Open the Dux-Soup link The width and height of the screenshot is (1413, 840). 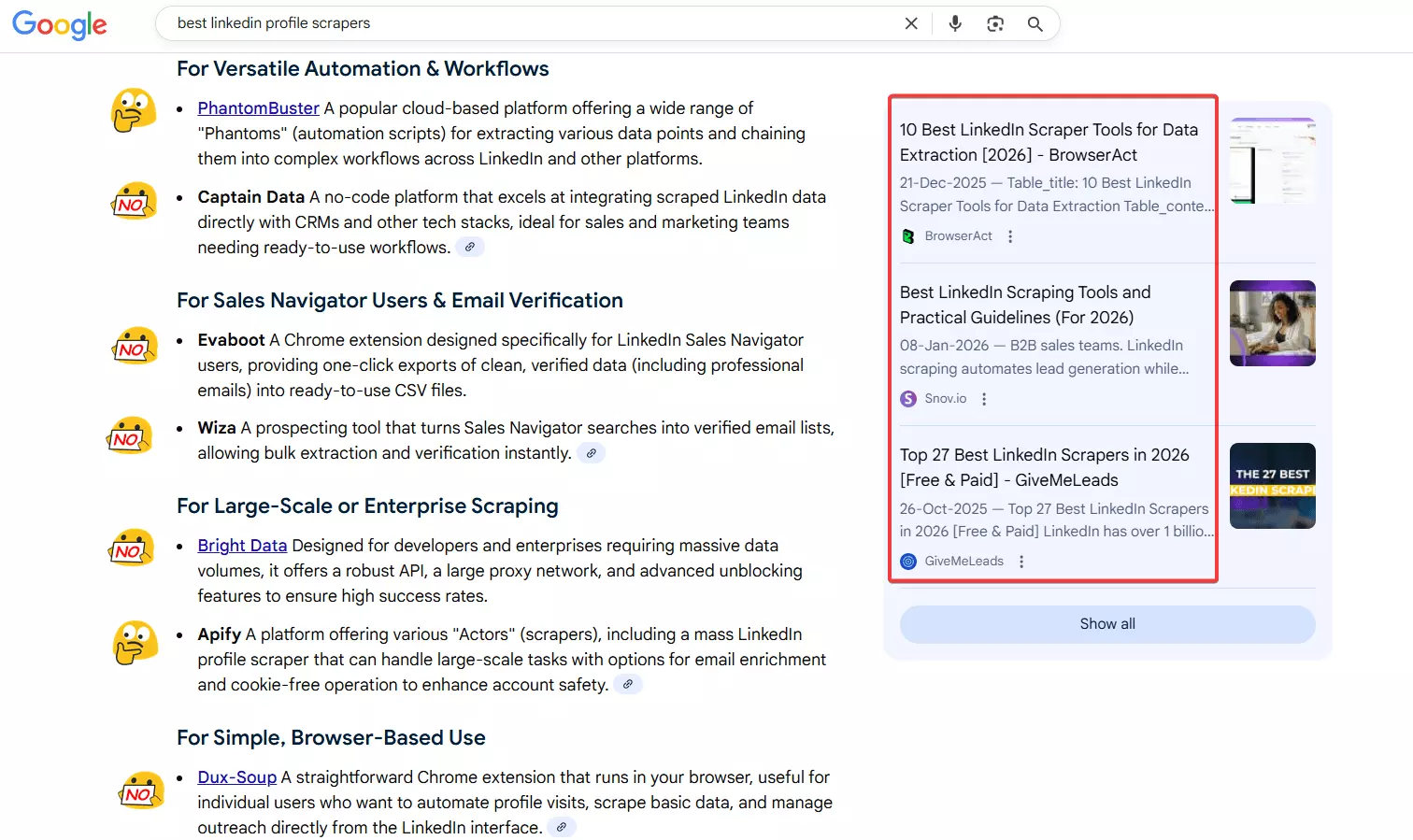tap(236, 777)
